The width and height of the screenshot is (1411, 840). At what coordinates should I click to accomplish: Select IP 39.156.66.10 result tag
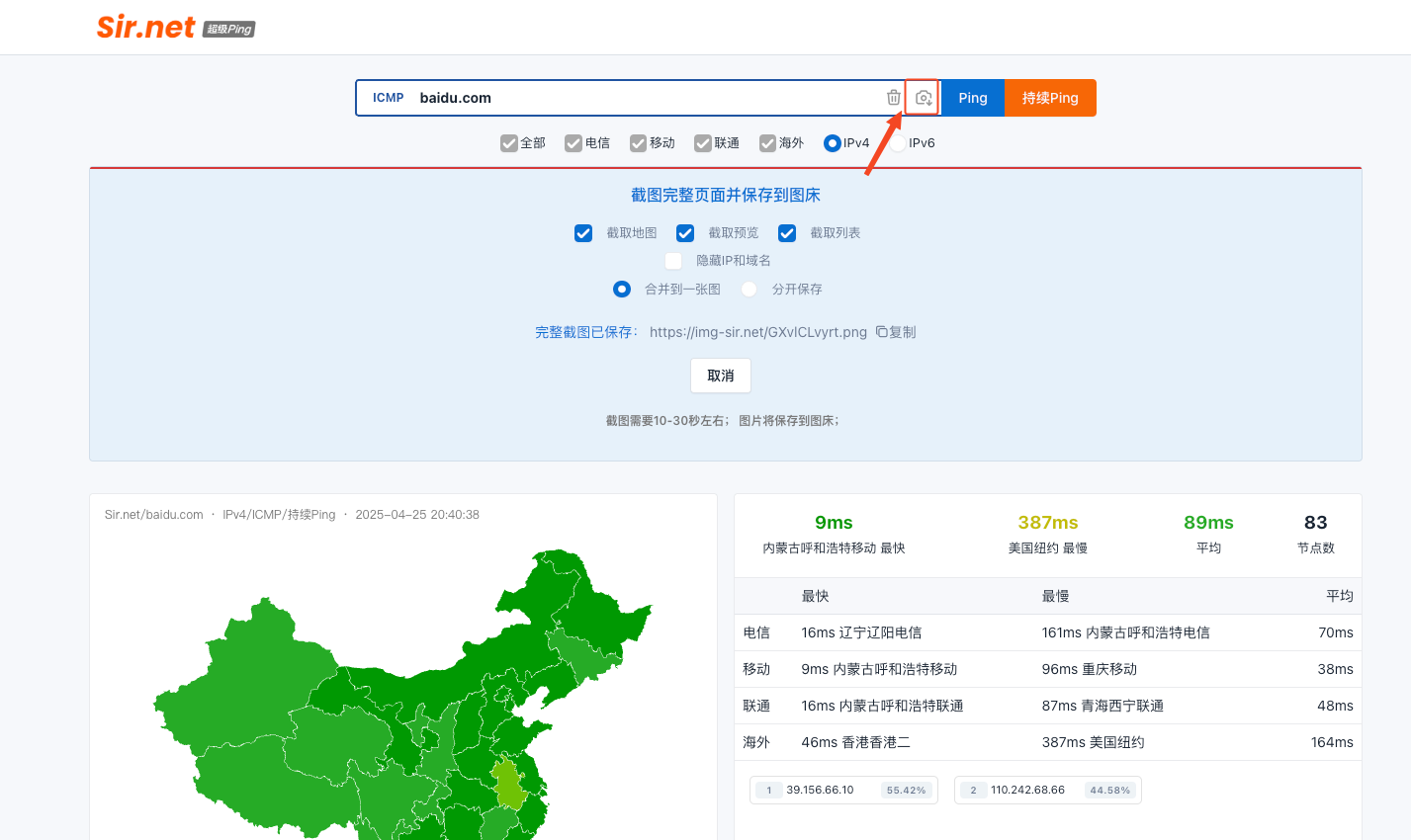pos(843,790)
